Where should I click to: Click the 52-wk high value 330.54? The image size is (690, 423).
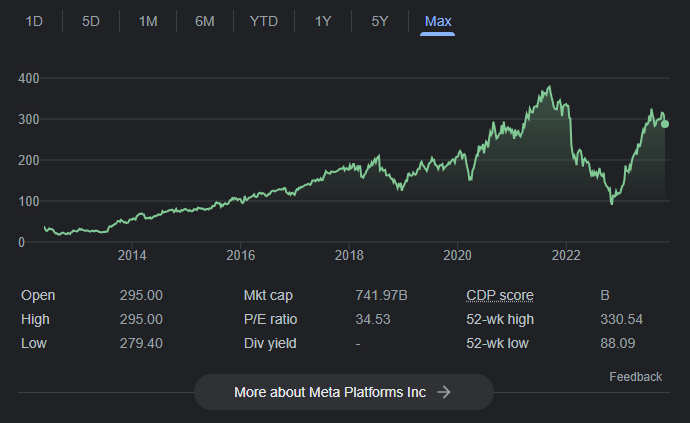(621, 319)
